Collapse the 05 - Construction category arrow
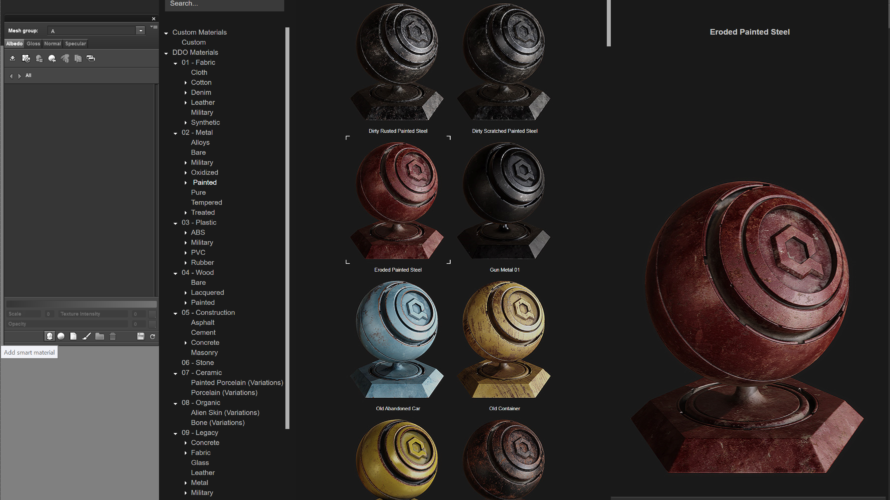This screenshot has width=890, height=500. coord(175,313)
